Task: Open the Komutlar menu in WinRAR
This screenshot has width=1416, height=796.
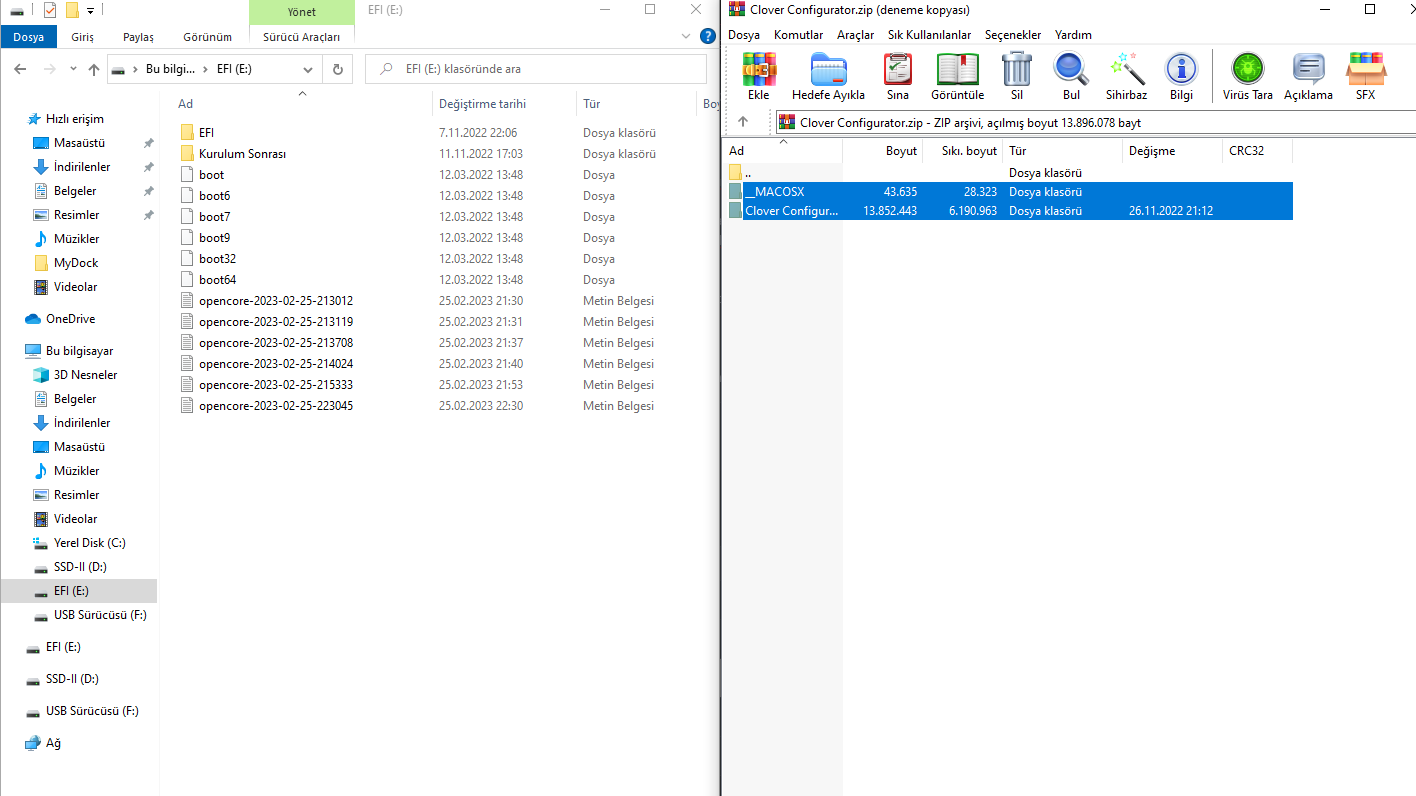Action: point(798,35)
